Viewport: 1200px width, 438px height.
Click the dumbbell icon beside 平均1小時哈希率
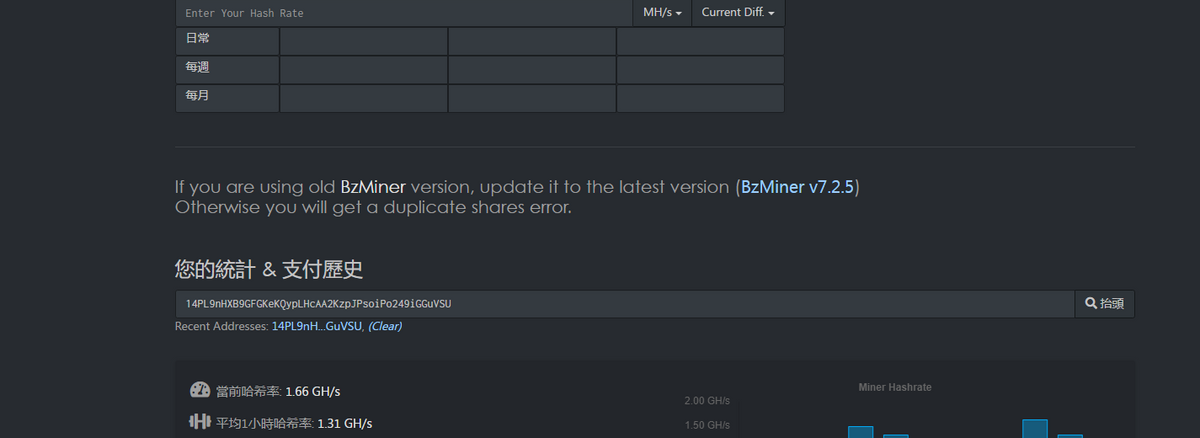tap(200, 423)
